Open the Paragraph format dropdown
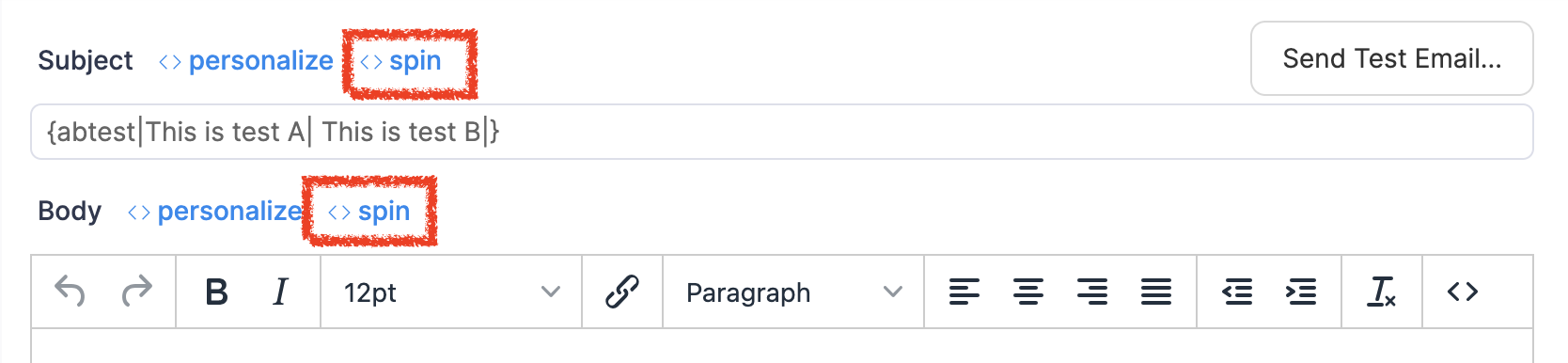Image resolution: width=1568 pixels, height=363 pixels. pyautogui.click(x=793, y=292)
